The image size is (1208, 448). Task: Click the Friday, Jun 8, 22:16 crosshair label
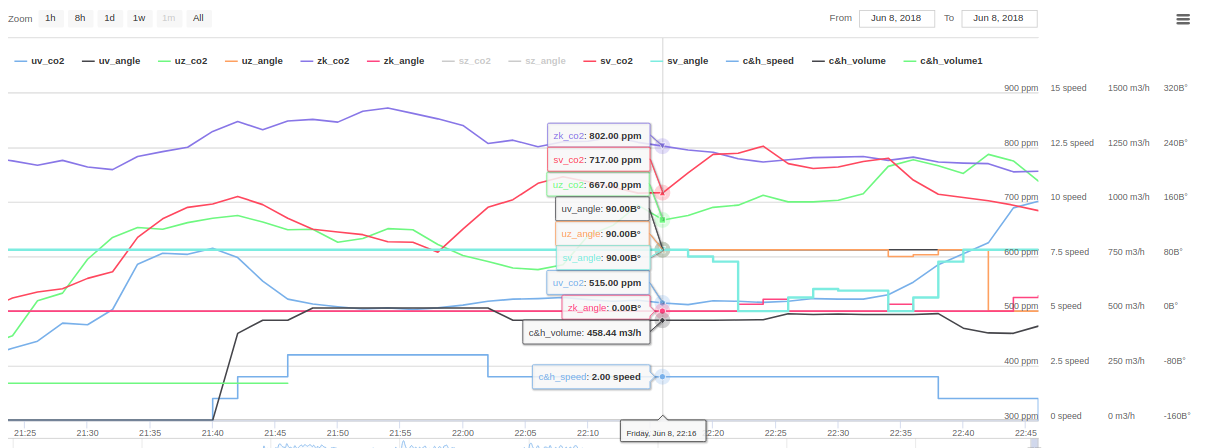click(x=663, y=432)
